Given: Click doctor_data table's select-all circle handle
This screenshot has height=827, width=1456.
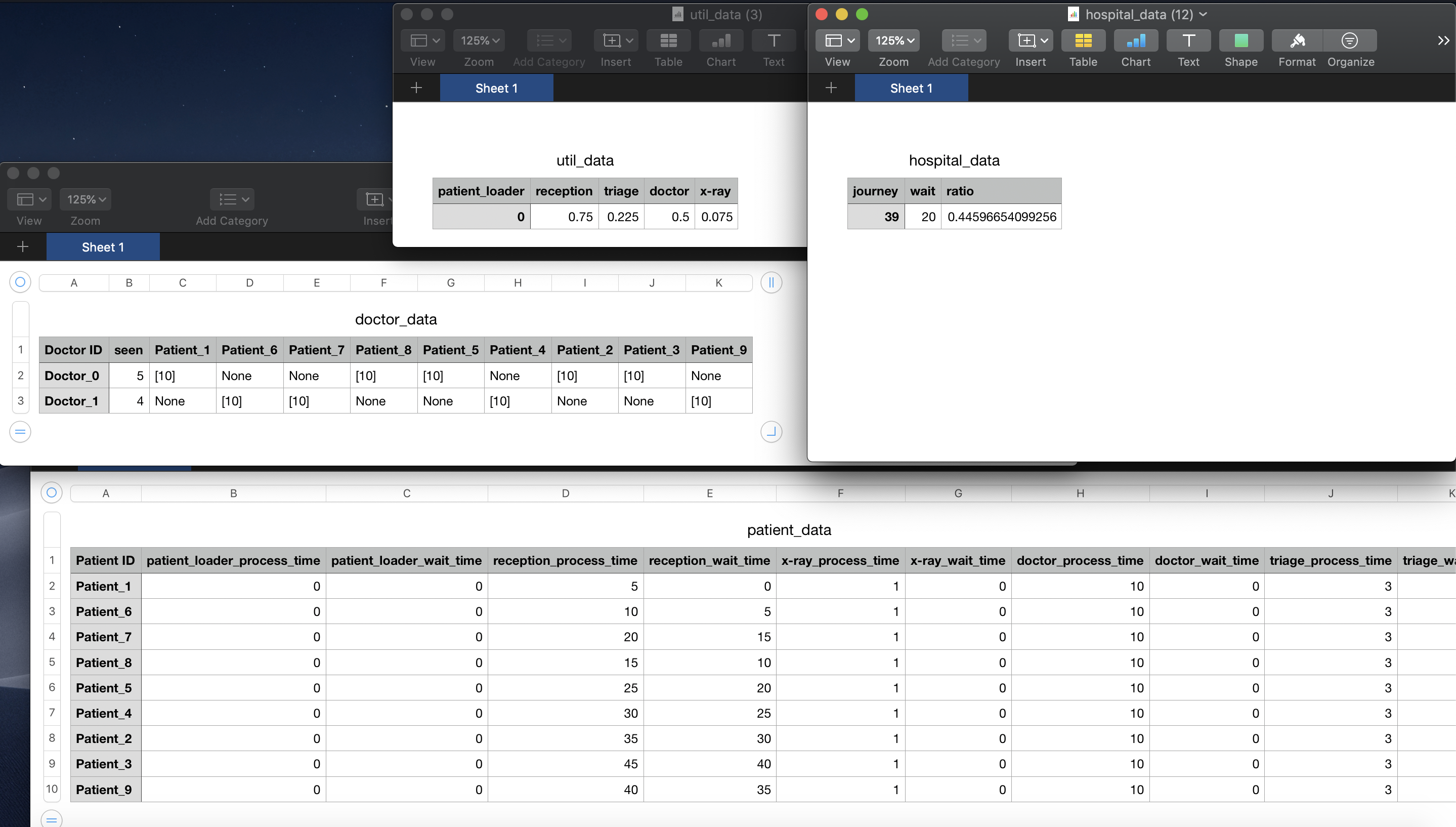Looking at the screenshot, I should 20,282.
